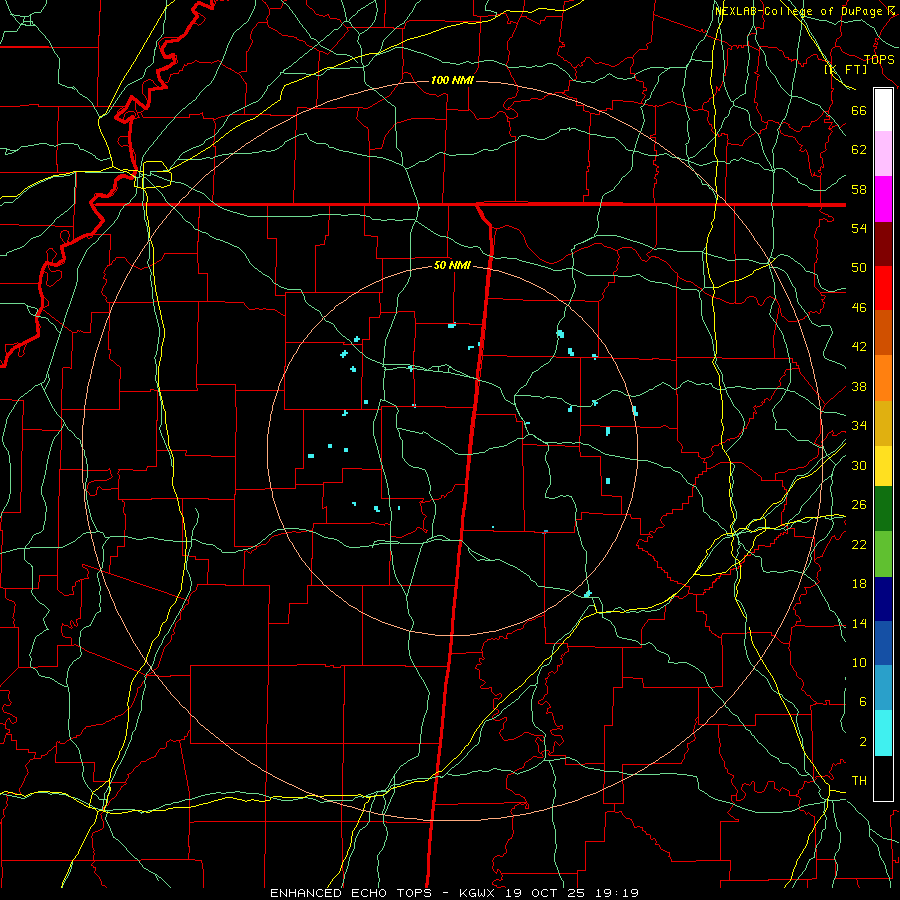Click the 'TH' threshold legend label
Viewport: 900px width, 900px height.
pyautogui.click(x=859, y=781)
